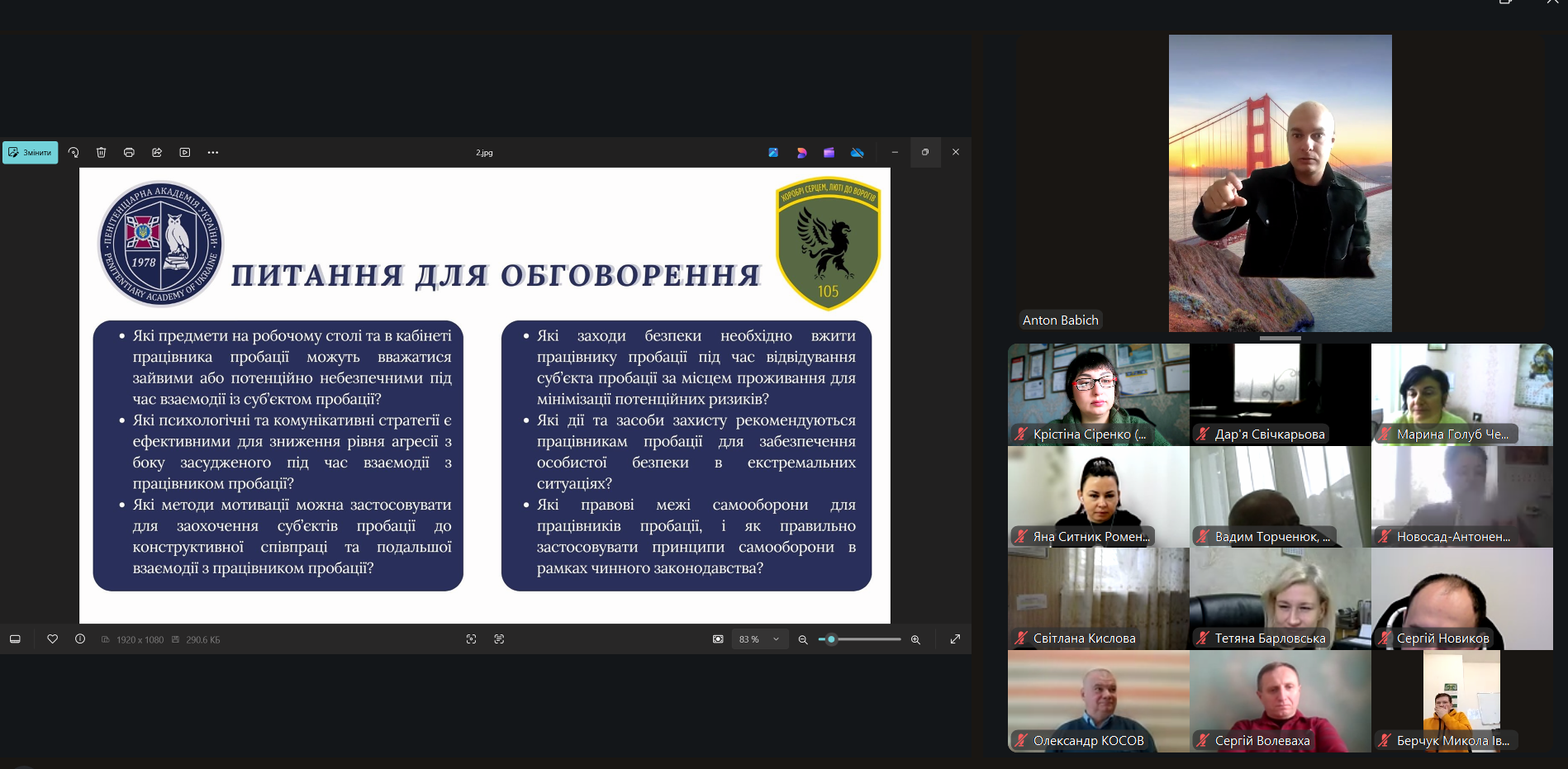Print the 2.jpg image

point(129,153)
